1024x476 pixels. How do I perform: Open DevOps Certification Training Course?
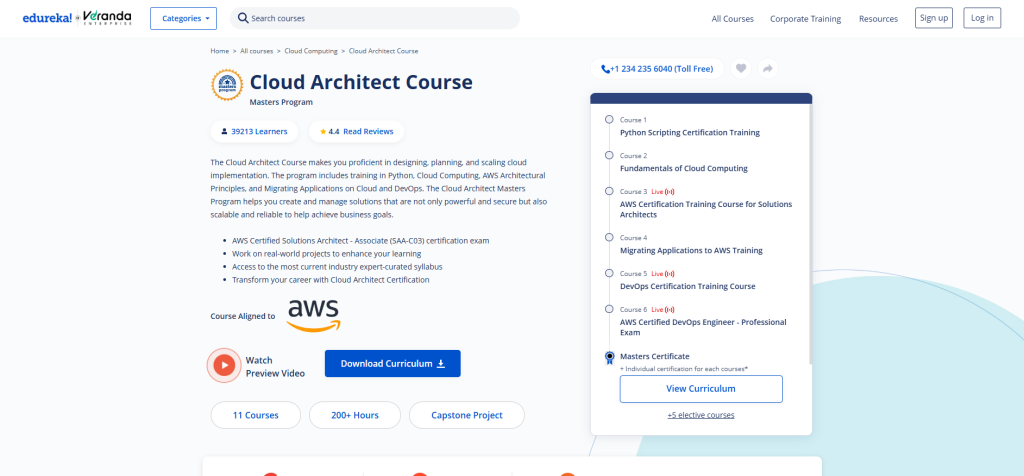pos(688,287)
